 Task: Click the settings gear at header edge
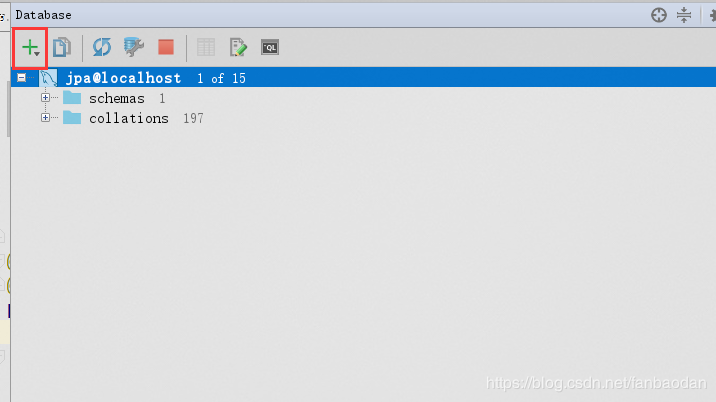pyautogui.click(x=712, y=15)
